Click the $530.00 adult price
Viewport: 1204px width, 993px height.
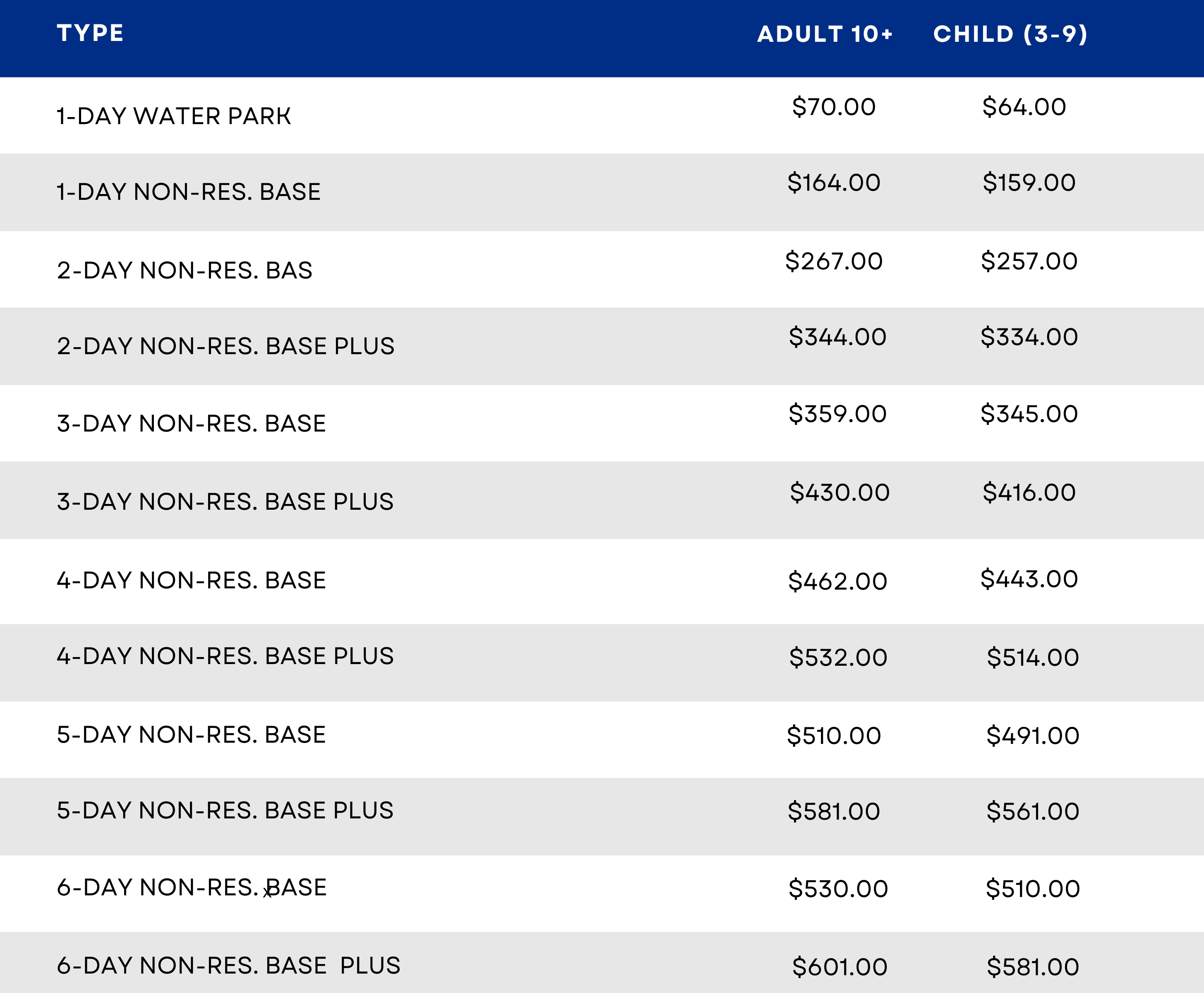point(839,889)
